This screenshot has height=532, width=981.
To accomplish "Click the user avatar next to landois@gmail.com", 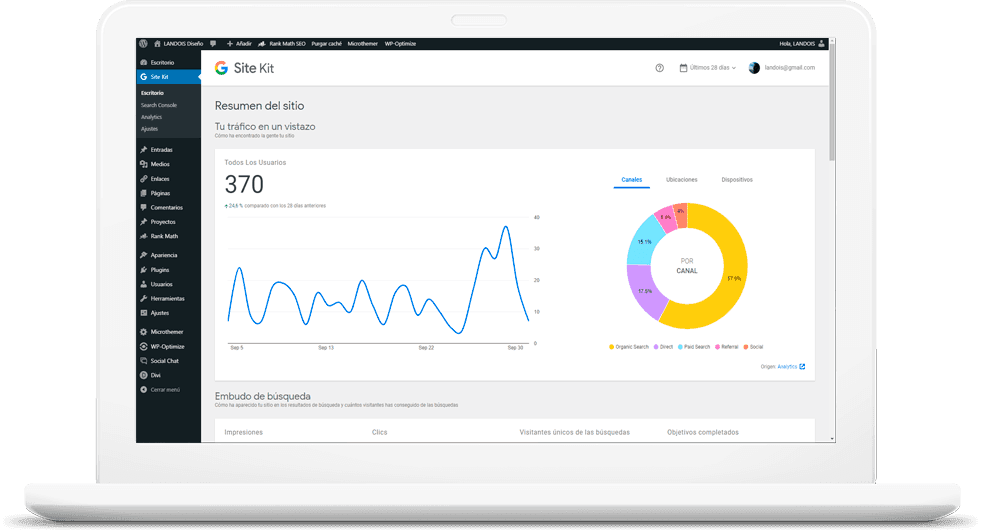I will [x=755, y=68].
